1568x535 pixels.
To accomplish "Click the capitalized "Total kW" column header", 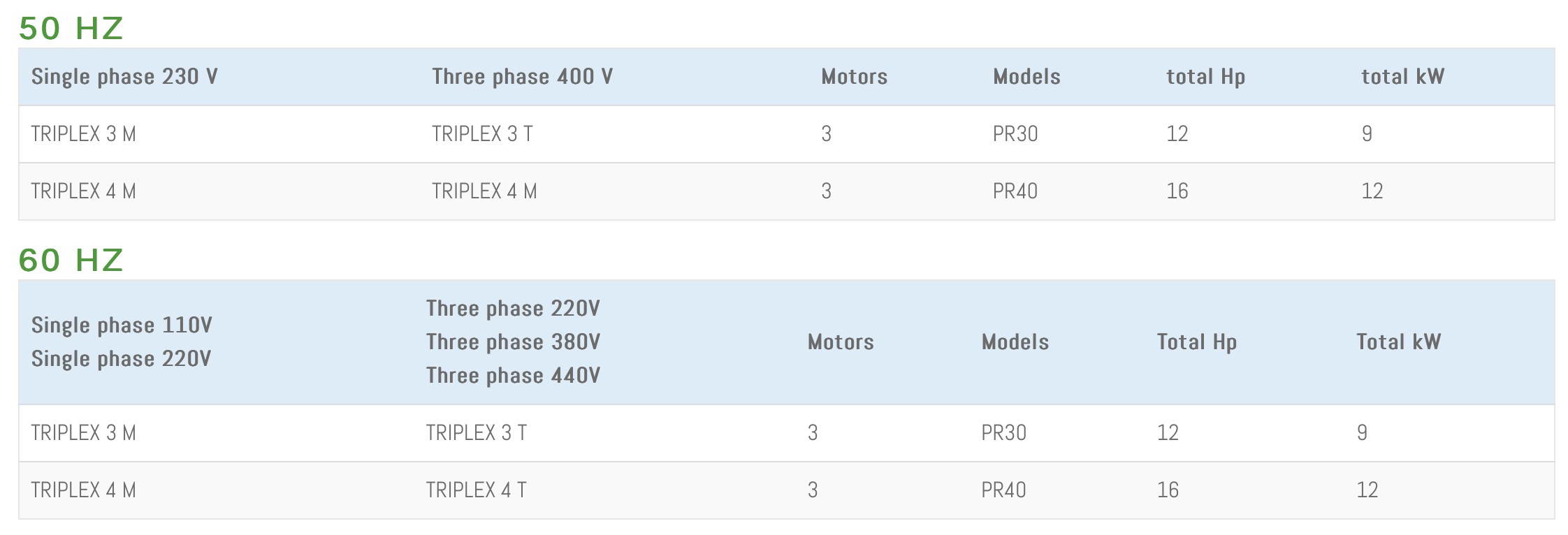I will click(1398, 342).
